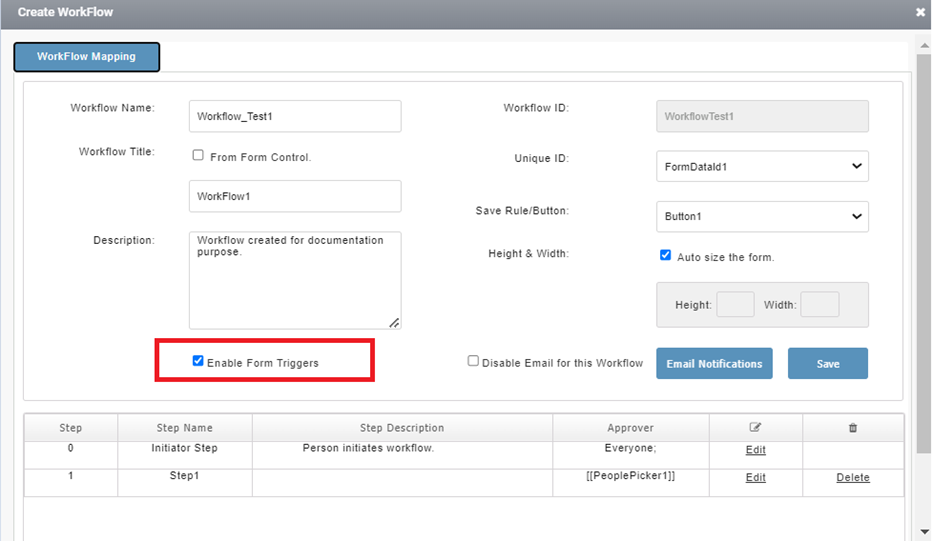Viewport: 933px width, 541px height.
Task: Click the Description textarea resize handle
Action: click(x=394, y=322)
